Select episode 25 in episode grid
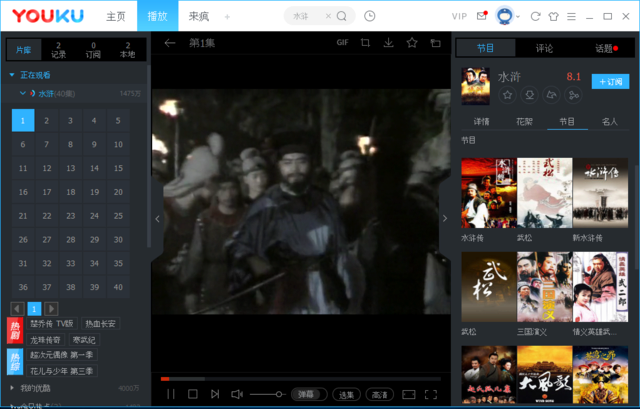This screenshot has height=409, width=640. click(x=118, y=216)
